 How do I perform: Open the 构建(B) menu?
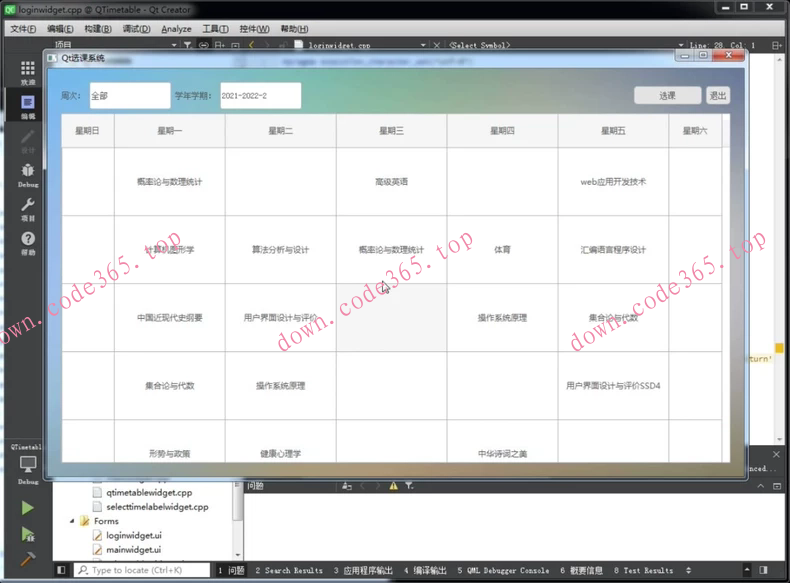(x=98, y=29)
